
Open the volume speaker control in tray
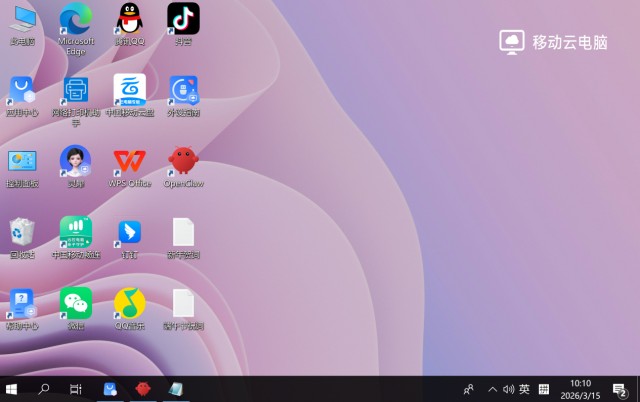[x=508, y=389]
